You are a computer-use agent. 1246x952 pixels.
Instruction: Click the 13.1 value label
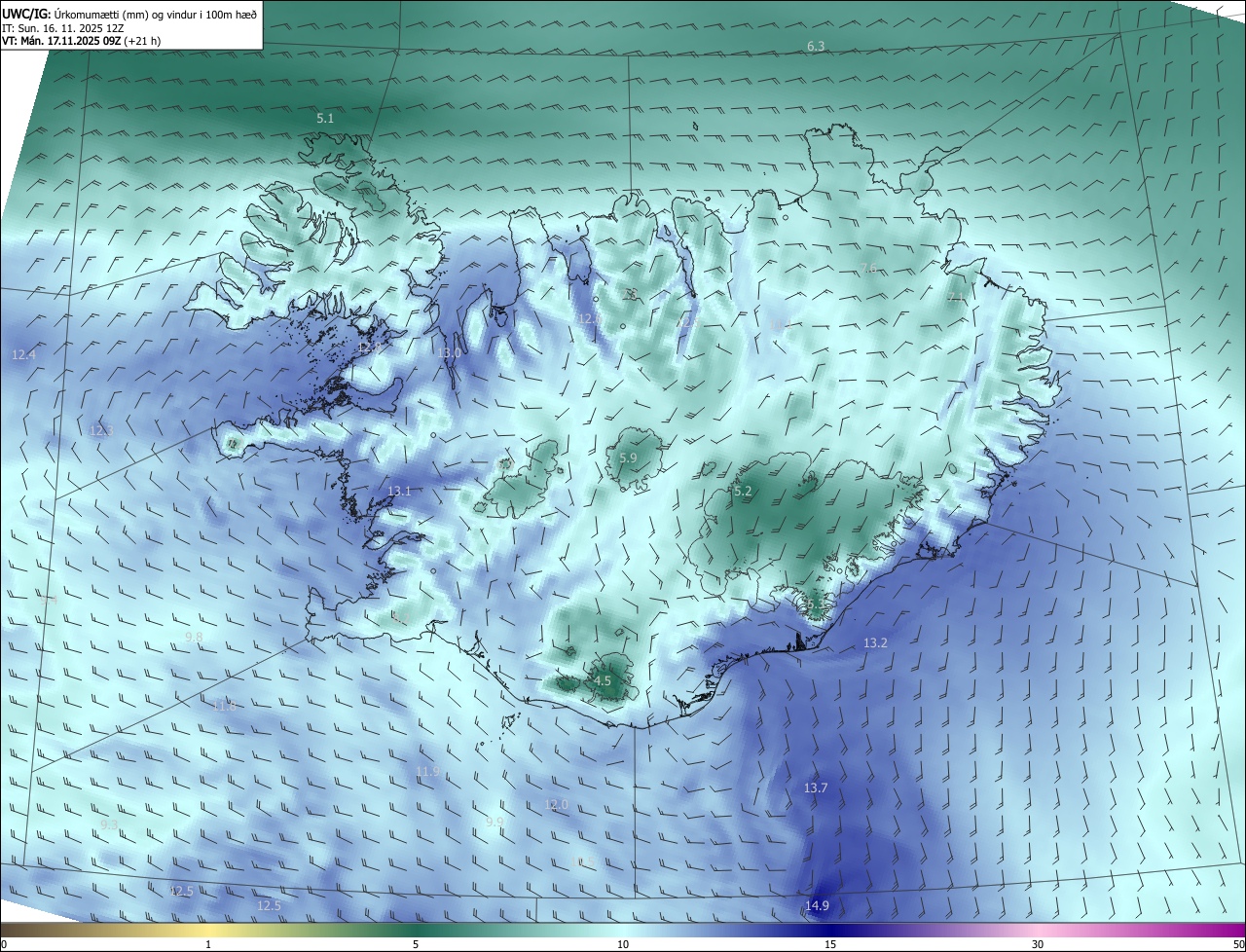[x=399, y=492]
